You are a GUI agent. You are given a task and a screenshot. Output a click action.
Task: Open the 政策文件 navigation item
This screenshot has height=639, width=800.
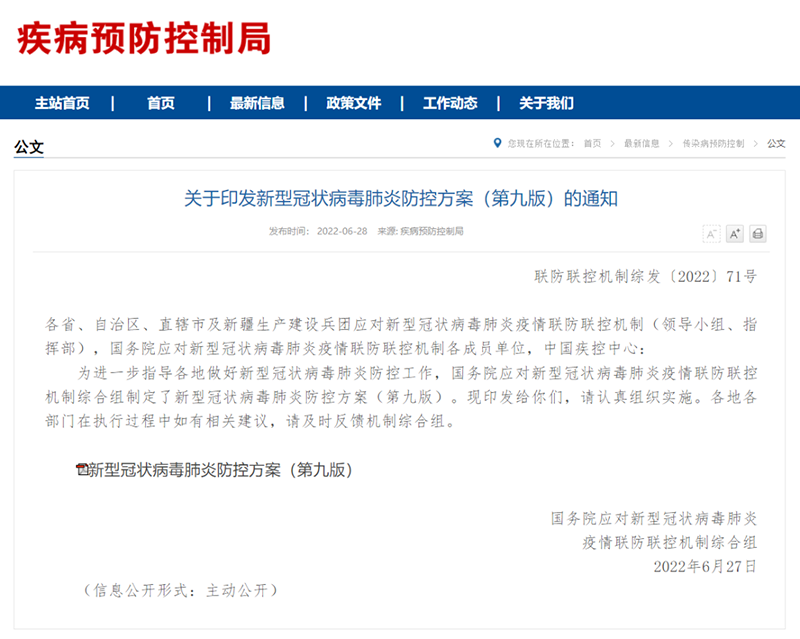tap(354, 103)
